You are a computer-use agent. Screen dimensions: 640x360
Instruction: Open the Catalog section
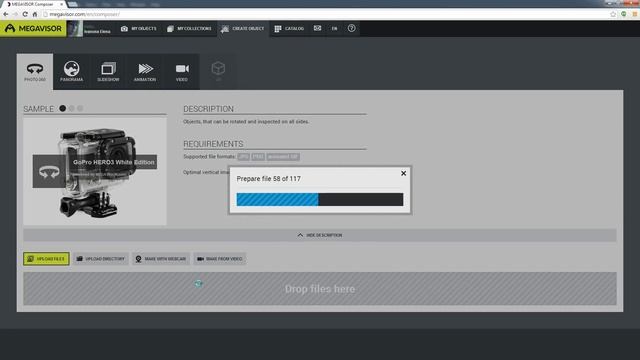click(x=289, y=29)
